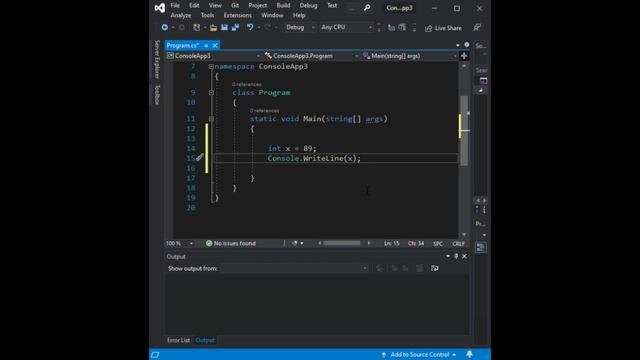Open the Main(string[] args) member dropdown
The height and width of the screenshot is (360, 640).
point(410,56)
